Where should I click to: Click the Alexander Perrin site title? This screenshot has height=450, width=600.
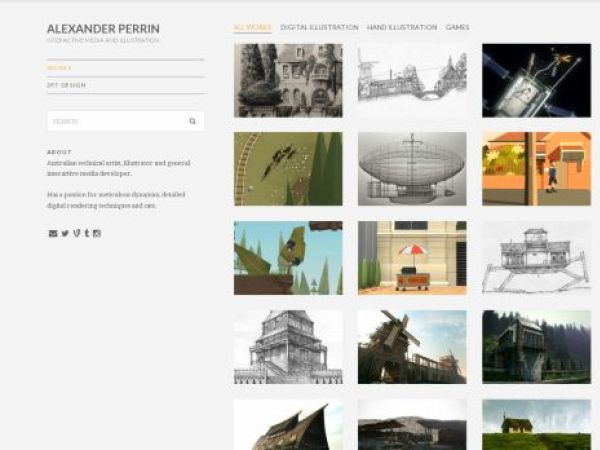click(x=103, y=29)
